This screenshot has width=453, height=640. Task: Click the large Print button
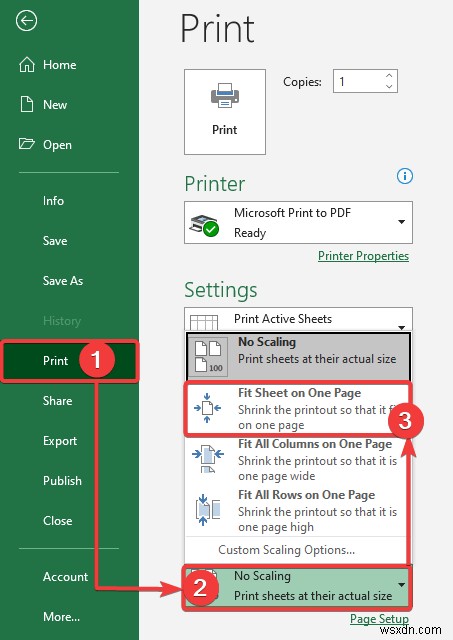[x=225, y=111]
